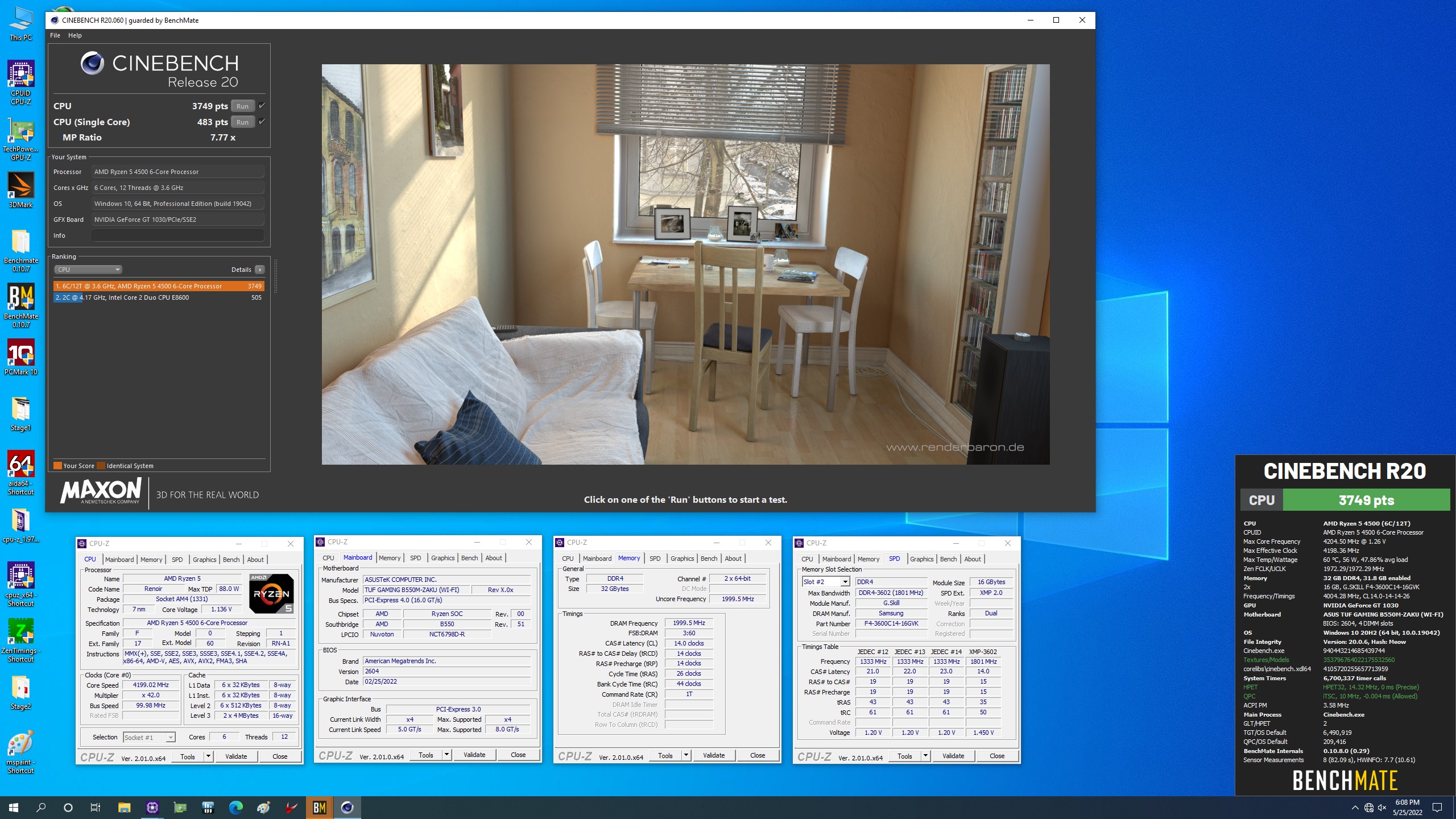Run the CPU (Single Core) benchmark
Image resolution: width=1456 pixels, height=819 pixels.
point(242,122)
